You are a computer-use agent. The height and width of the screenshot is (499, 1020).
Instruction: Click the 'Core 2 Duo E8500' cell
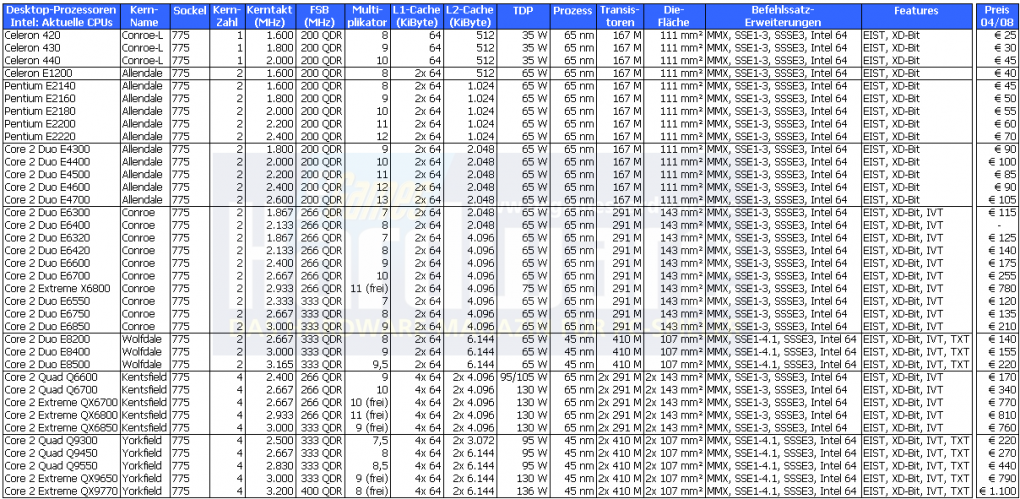tap(62, 364)
